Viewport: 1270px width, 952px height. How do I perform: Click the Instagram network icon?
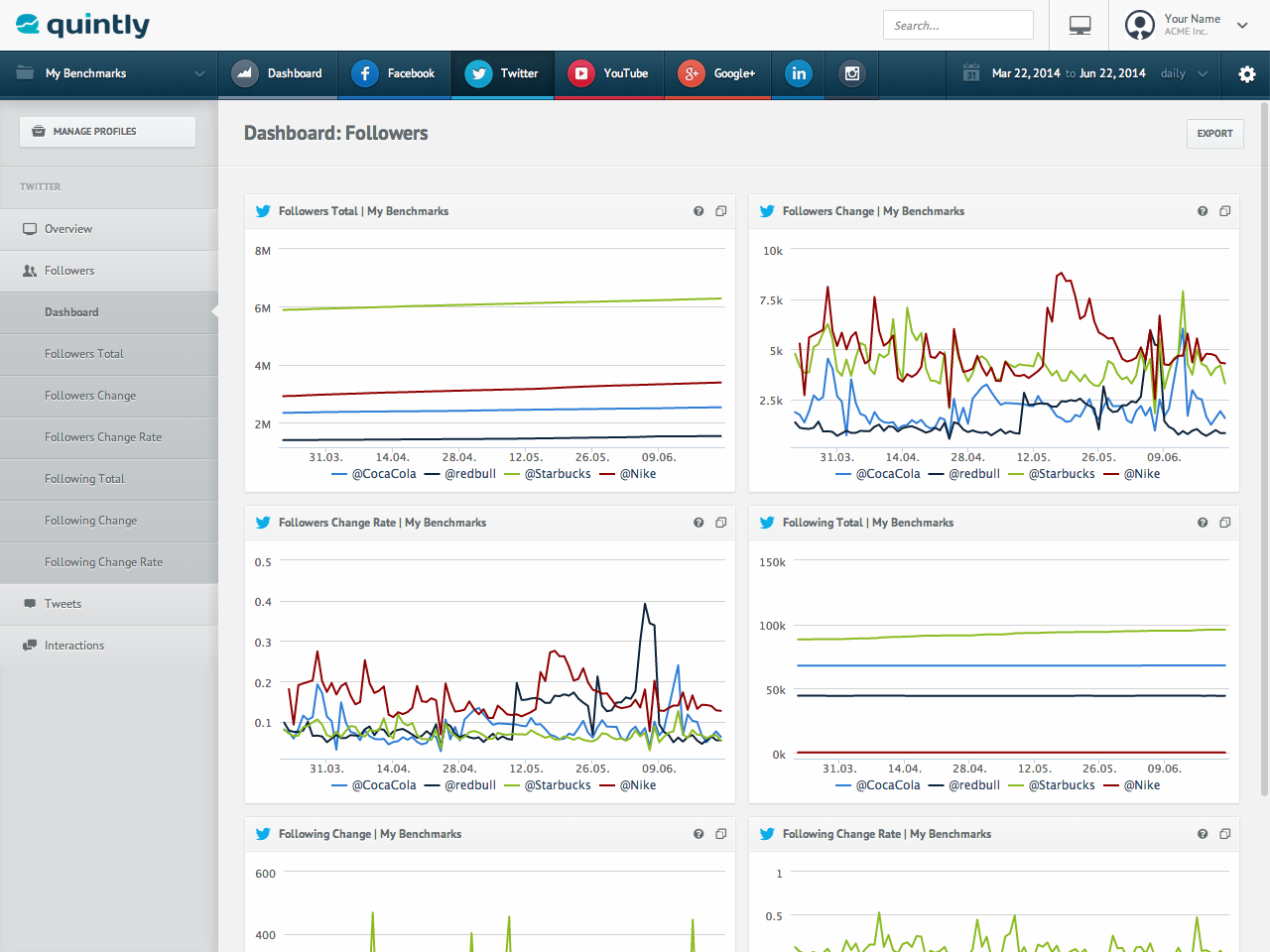(852, 73)
